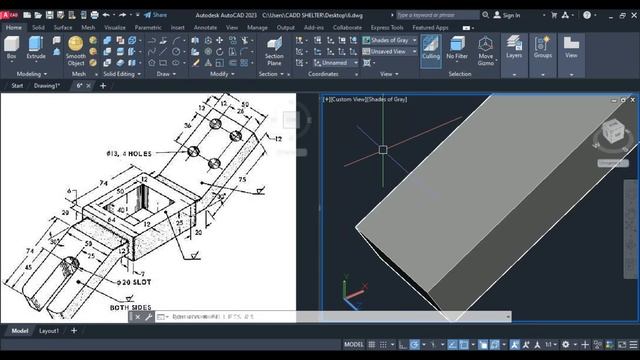The height and width of the screenshot is (360, 640).
Task: Toggle the MODEL space button
Action: pyautogui.click(x=353, y=344)
